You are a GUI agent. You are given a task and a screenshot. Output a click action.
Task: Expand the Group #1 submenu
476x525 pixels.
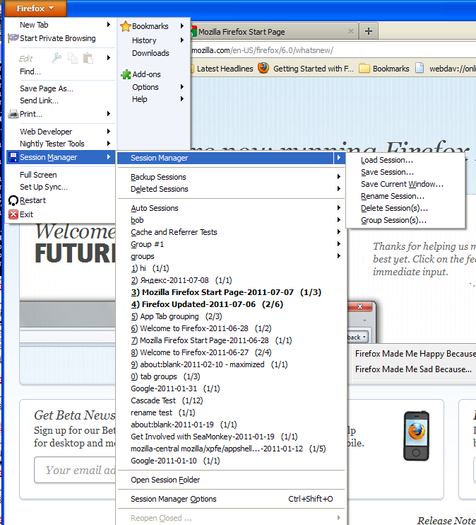click(231, 244)
